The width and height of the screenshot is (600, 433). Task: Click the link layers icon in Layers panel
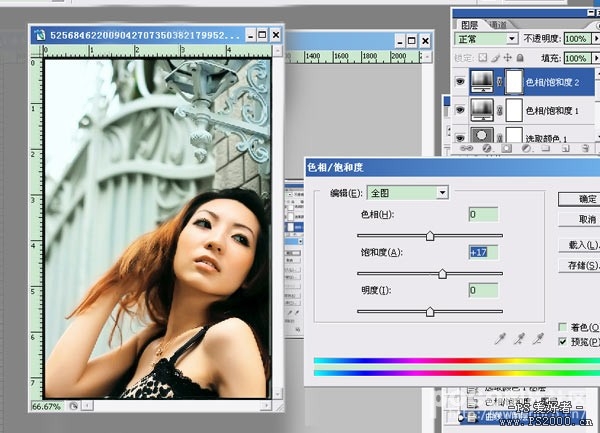466,148
